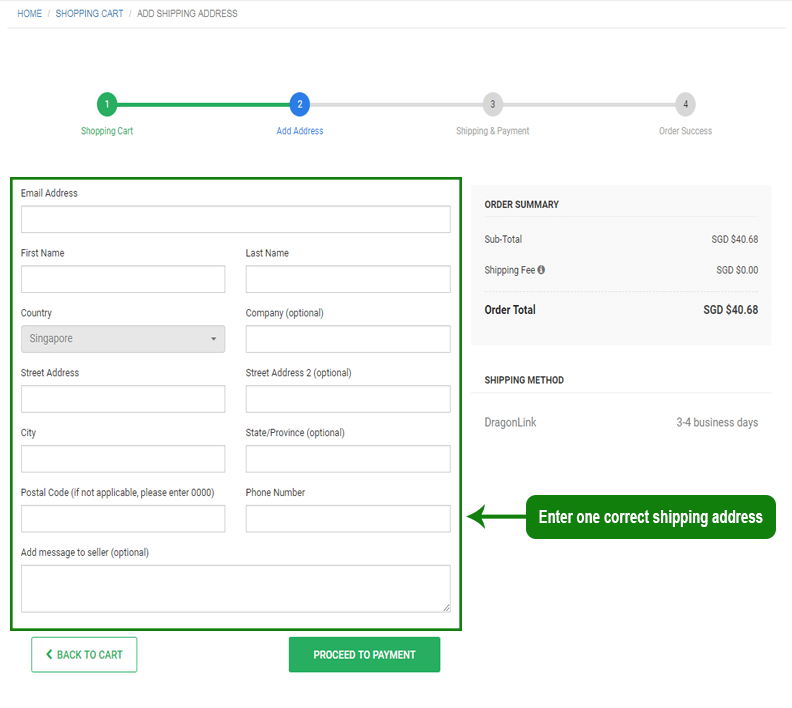Click step 3 Shipping & Payment circle

click(492, 104)
